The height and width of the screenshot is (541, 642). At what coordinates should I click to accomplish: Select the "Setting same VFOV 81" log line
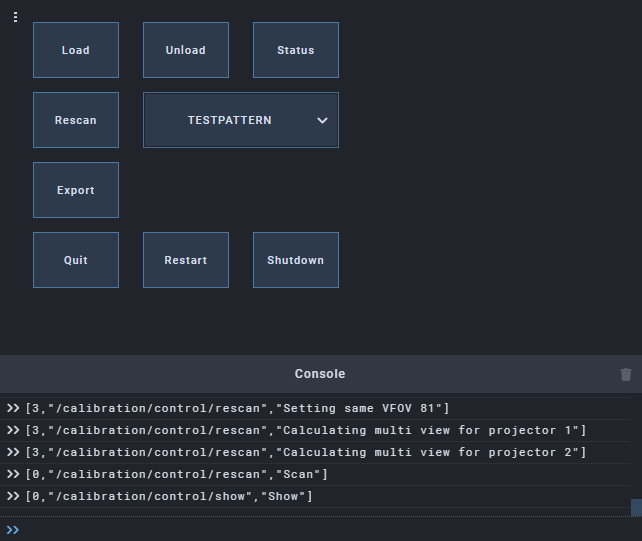click(315, 408)
